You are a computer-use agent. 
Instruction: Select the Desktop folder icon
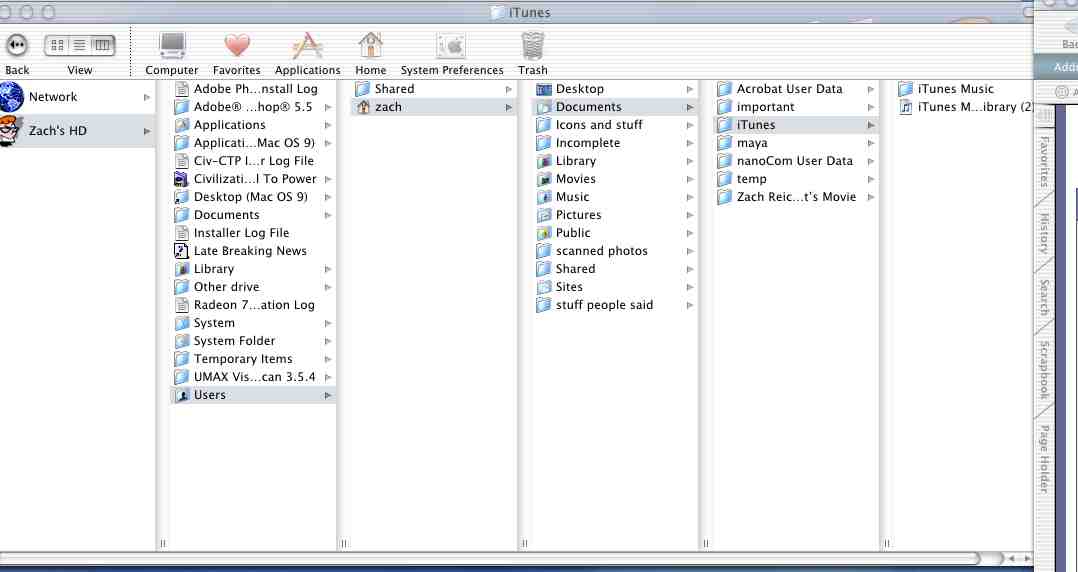[x=544, y=89]
